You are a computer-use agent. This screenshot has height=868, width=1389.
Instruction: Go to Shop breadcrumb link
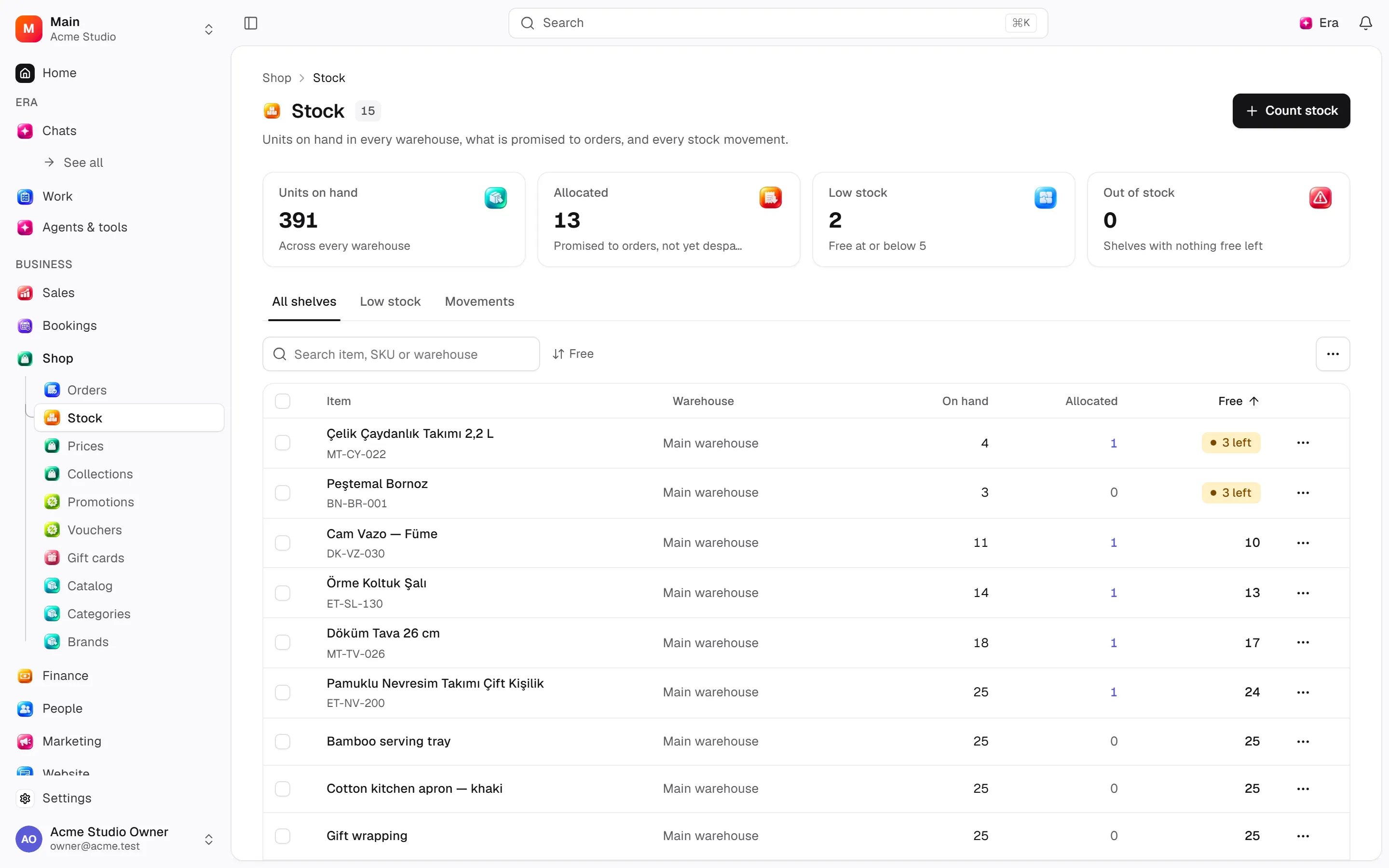(277, 78)
